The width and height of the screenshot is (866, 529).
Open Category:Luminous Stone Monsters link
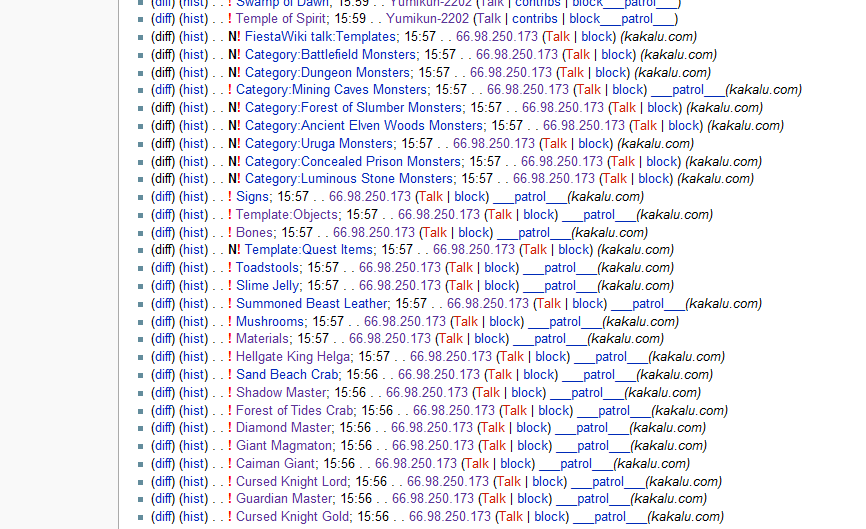tap(348, 179)
